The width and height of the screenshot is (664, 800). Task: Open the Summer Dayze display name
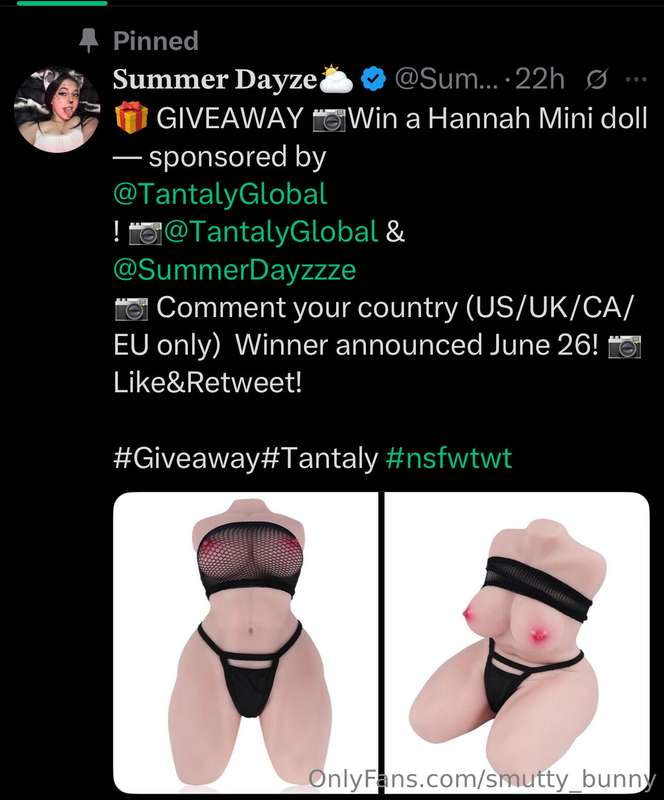(215, 80)
